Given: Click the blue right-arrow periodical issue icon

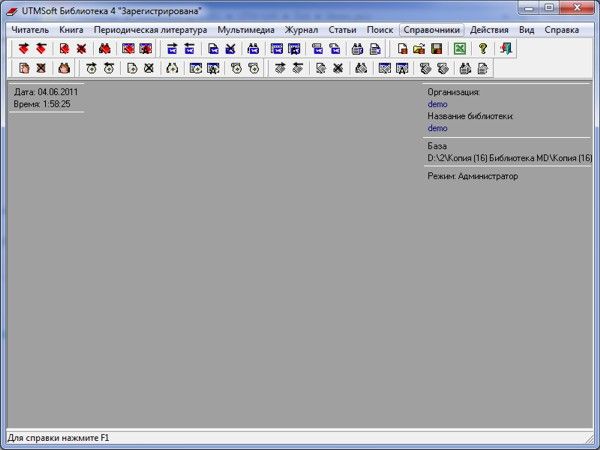Looking at the screenshot, I should [x=172, y=49].
